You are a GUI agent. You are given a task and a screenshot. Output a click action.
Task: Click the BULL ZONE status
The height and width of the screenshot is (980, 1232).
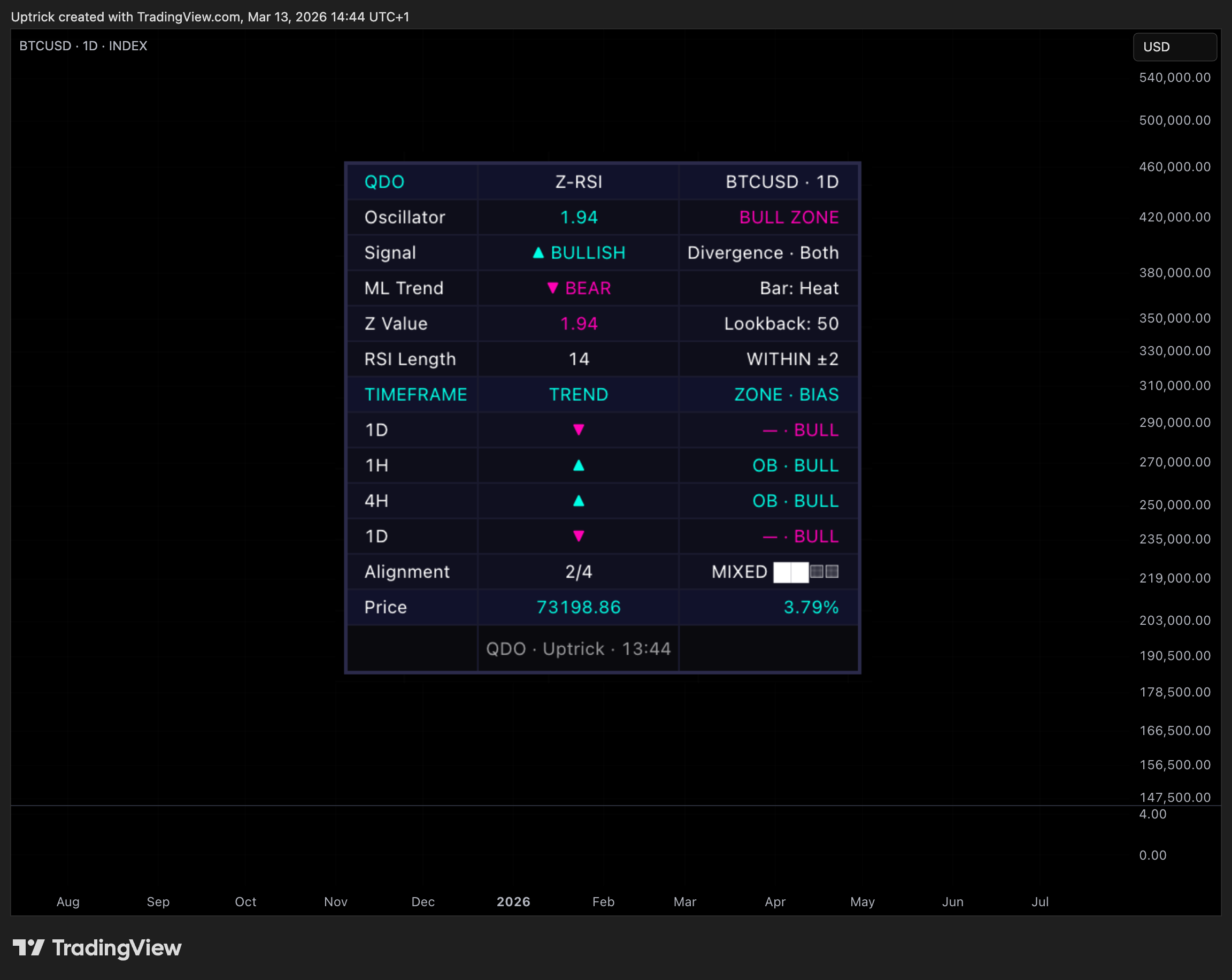[x=789, y=217]
